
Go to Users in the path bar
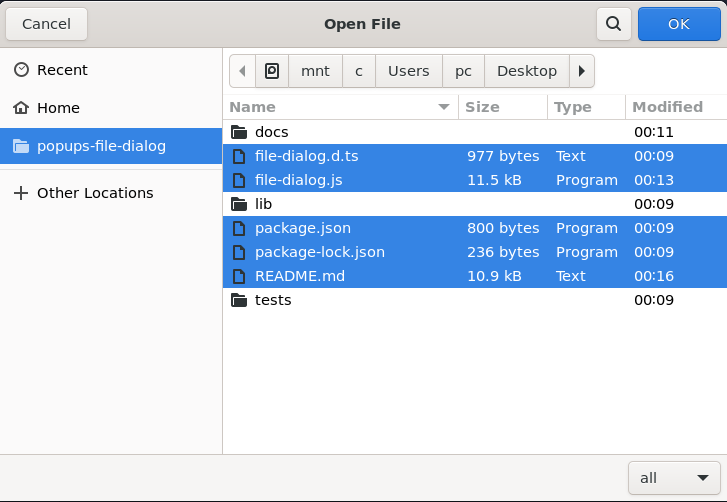pyautogui.click(x=409, y=71)
